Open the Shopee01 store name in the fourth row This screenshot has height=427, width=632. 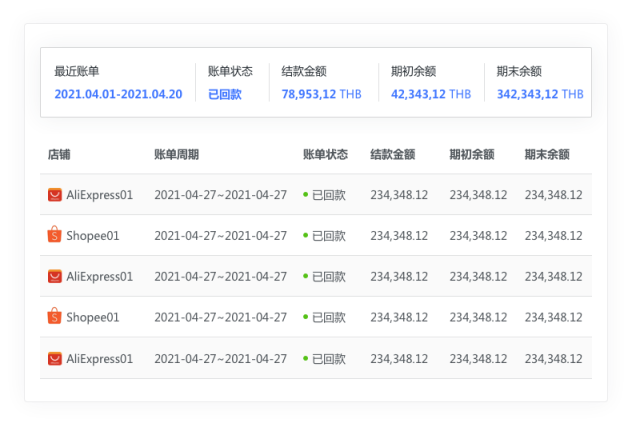coord(93,317)
